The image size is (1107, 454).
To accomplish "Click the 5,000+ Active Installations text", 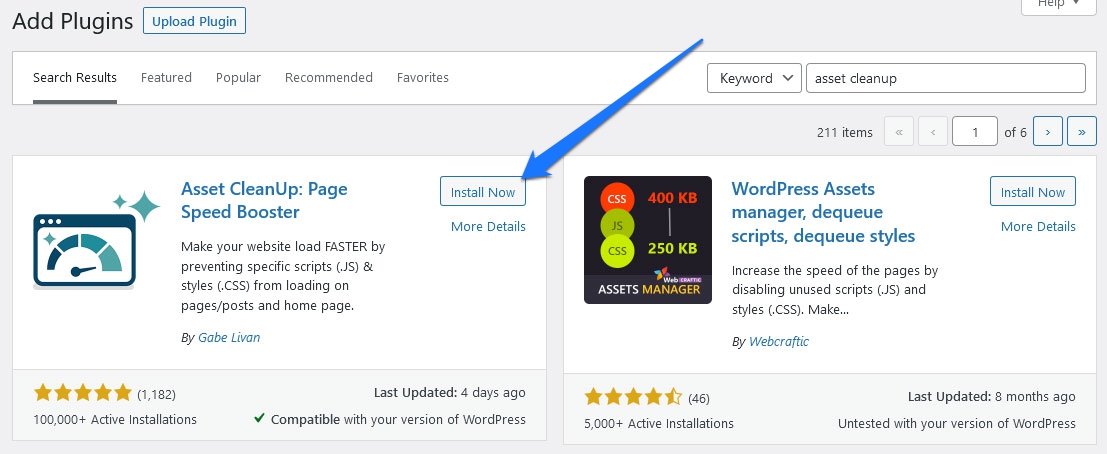I will [659, 424].
